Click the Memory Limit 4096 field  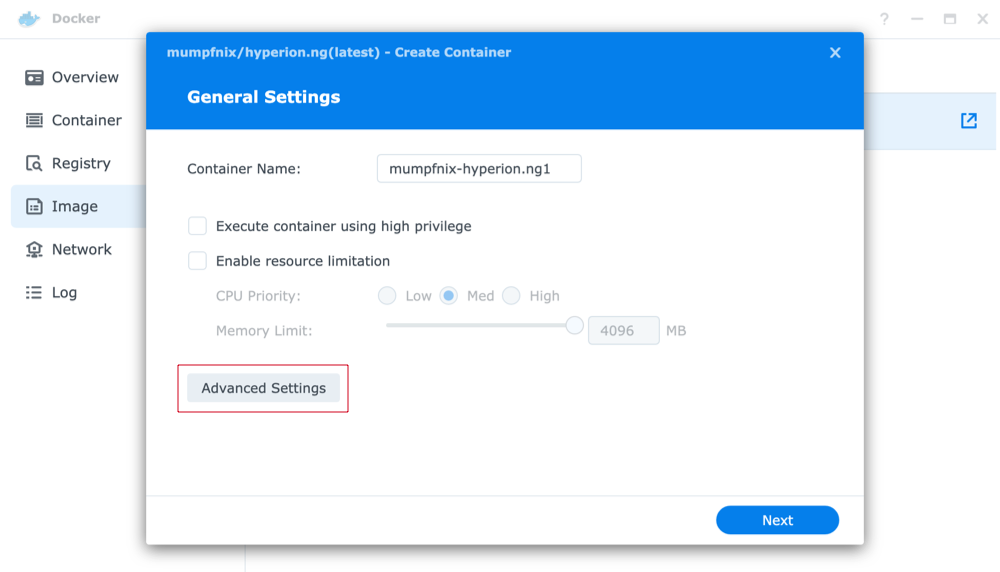point(623,330)
